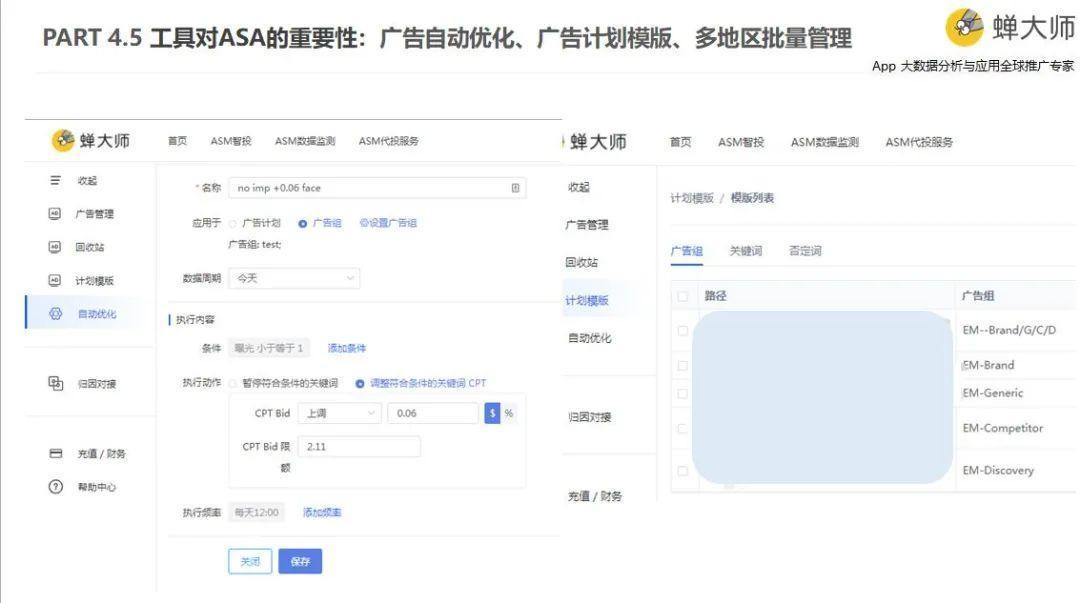
Task: Click the 蝉大师 logo in left panel header
Action: point(91,141)
